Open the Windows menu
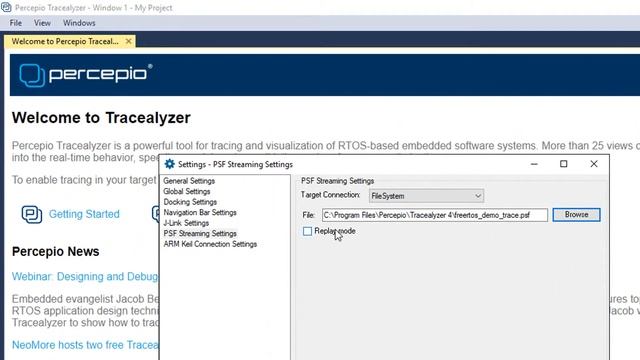 [79, 23]
